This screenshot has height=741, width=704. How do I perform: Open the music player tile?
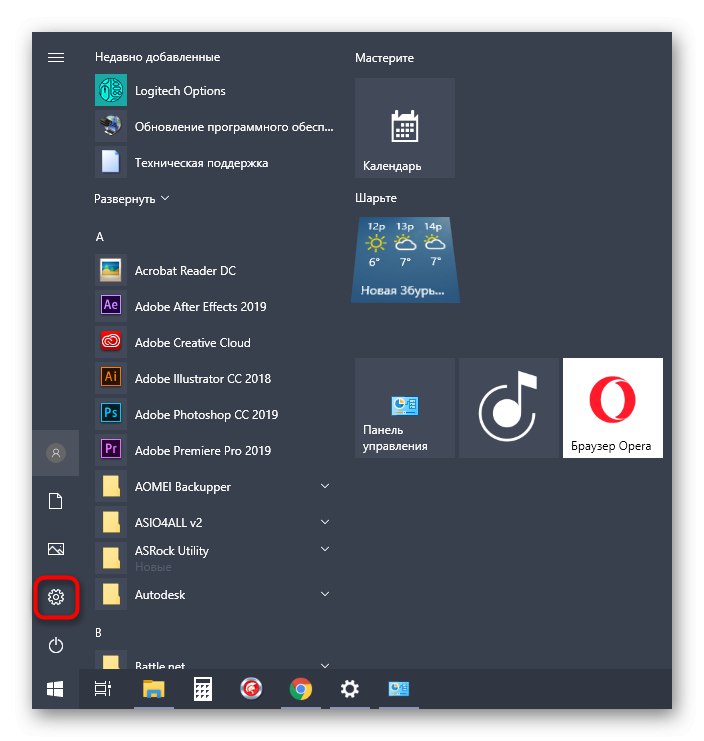click(509, 408)
